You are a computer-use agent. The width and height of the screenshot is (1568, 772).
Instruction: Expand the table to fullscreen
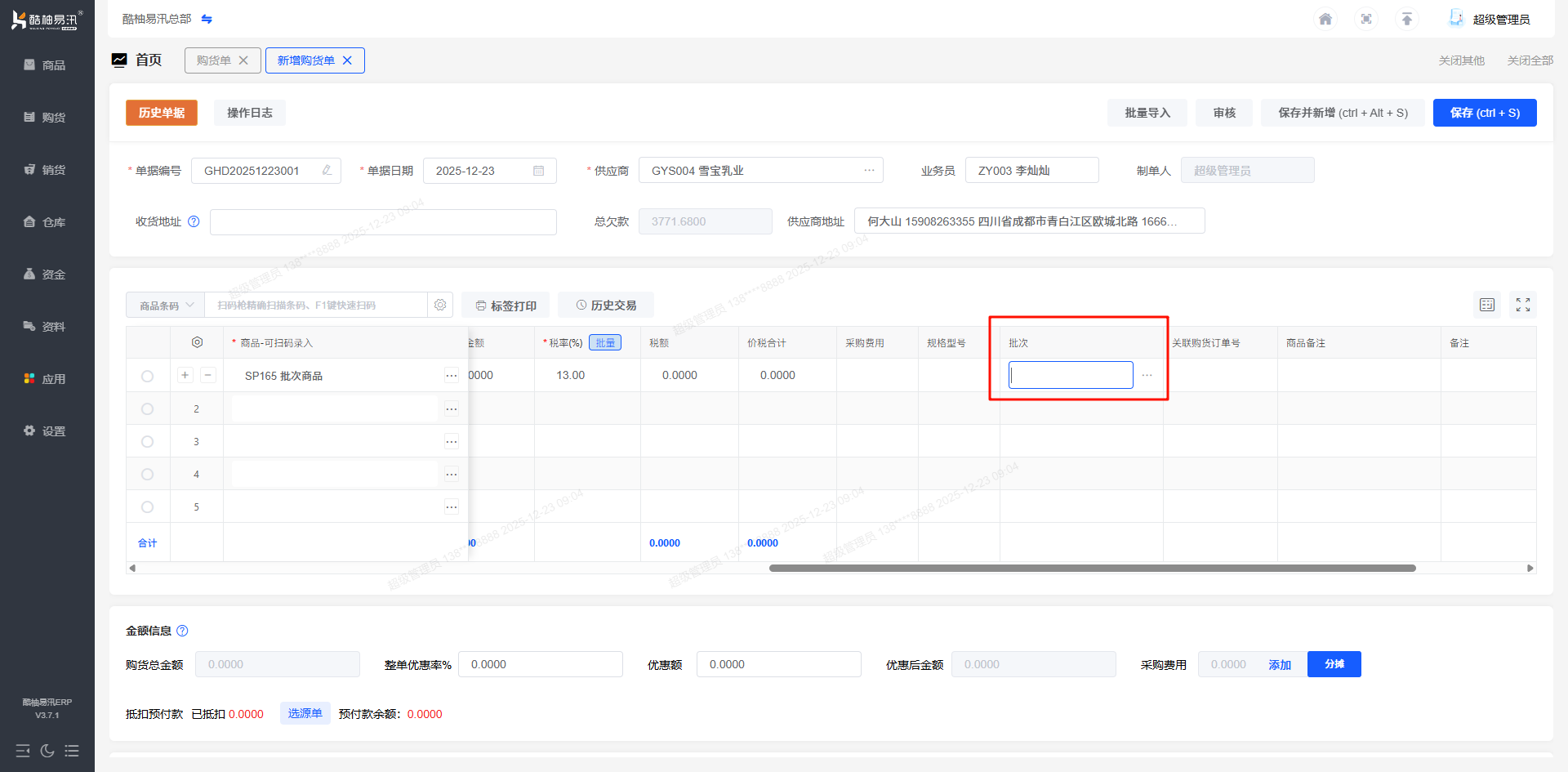(x=1523, y=305)
